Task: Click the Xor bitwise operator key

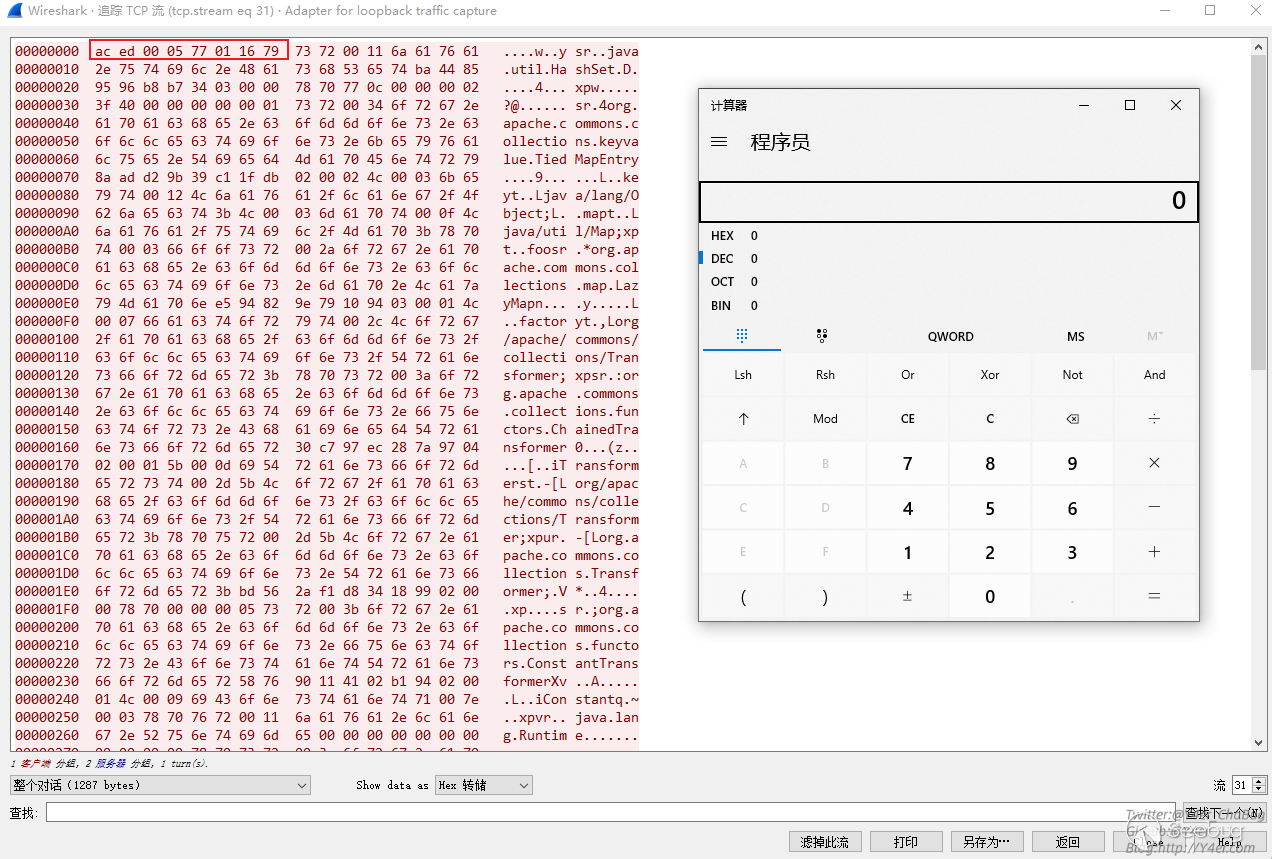Action: (x=989, y=375)
